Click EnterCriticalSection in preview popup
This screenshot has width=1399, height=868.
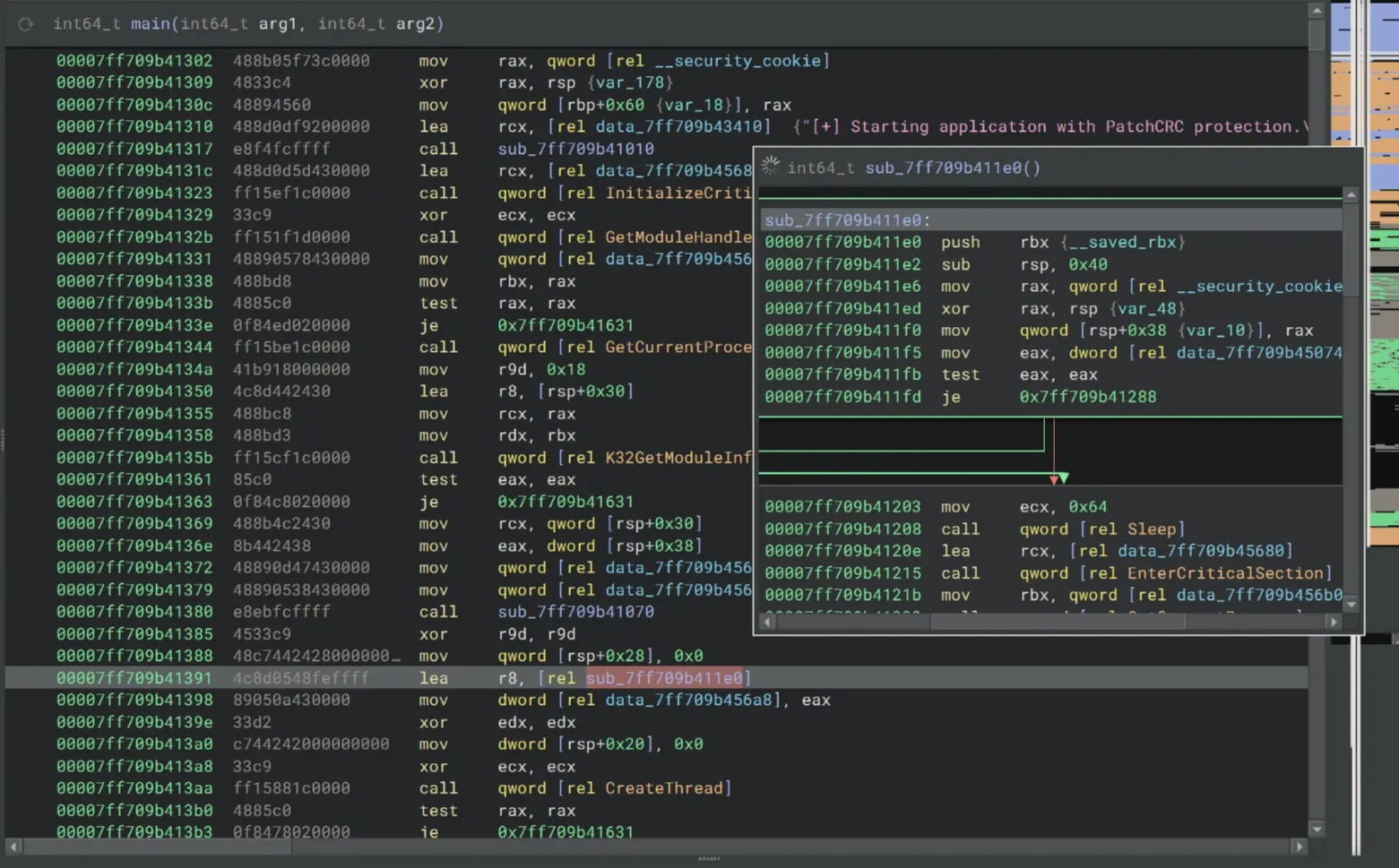point(1225,573)
